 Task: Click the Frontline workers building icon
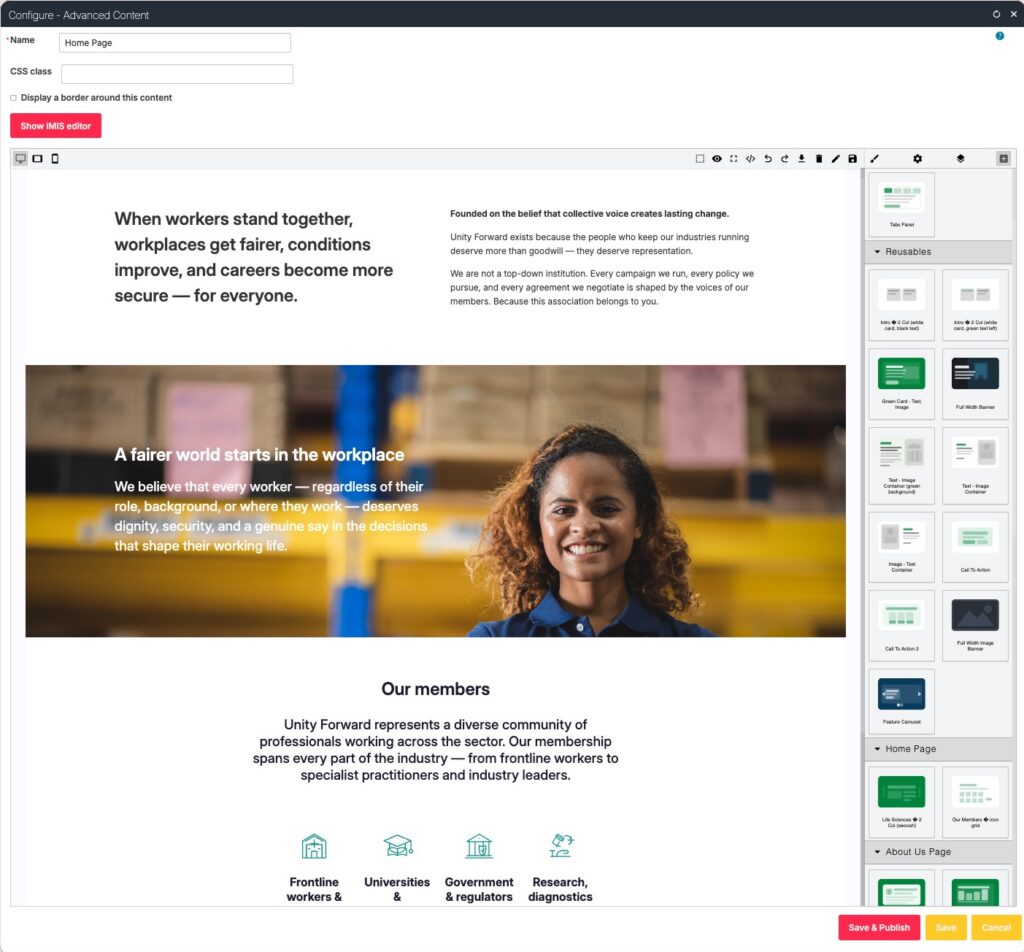[314, 846]
